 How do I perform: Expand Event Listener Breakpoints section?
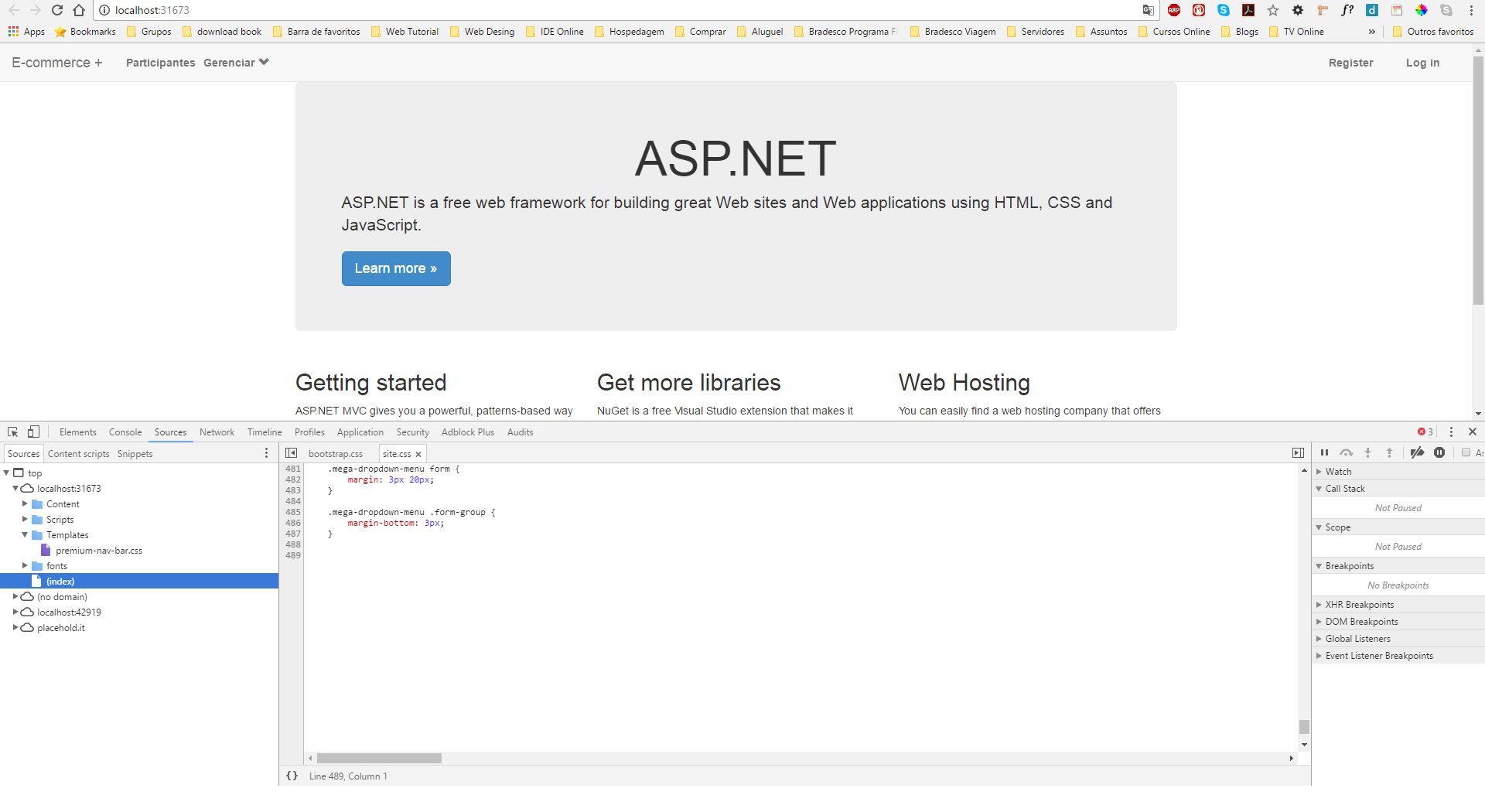click(1319, 655)
